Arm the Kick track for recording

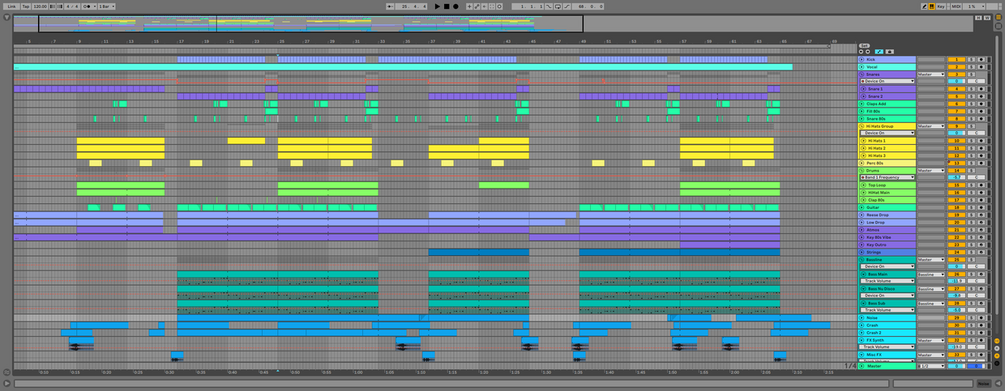click(981, 60)
